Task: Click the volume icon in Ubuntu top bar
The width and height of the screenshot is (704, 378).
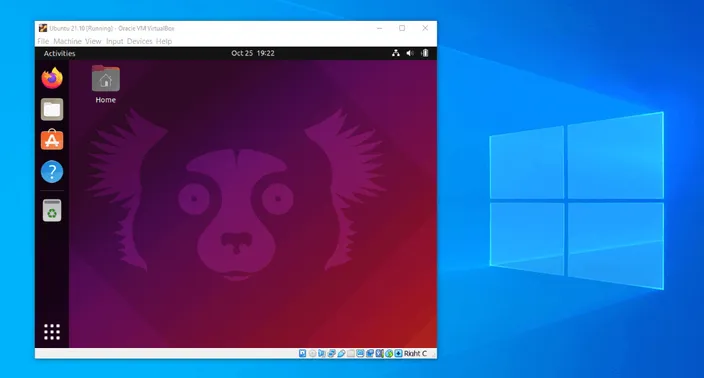Action: [x=410, y=53]
